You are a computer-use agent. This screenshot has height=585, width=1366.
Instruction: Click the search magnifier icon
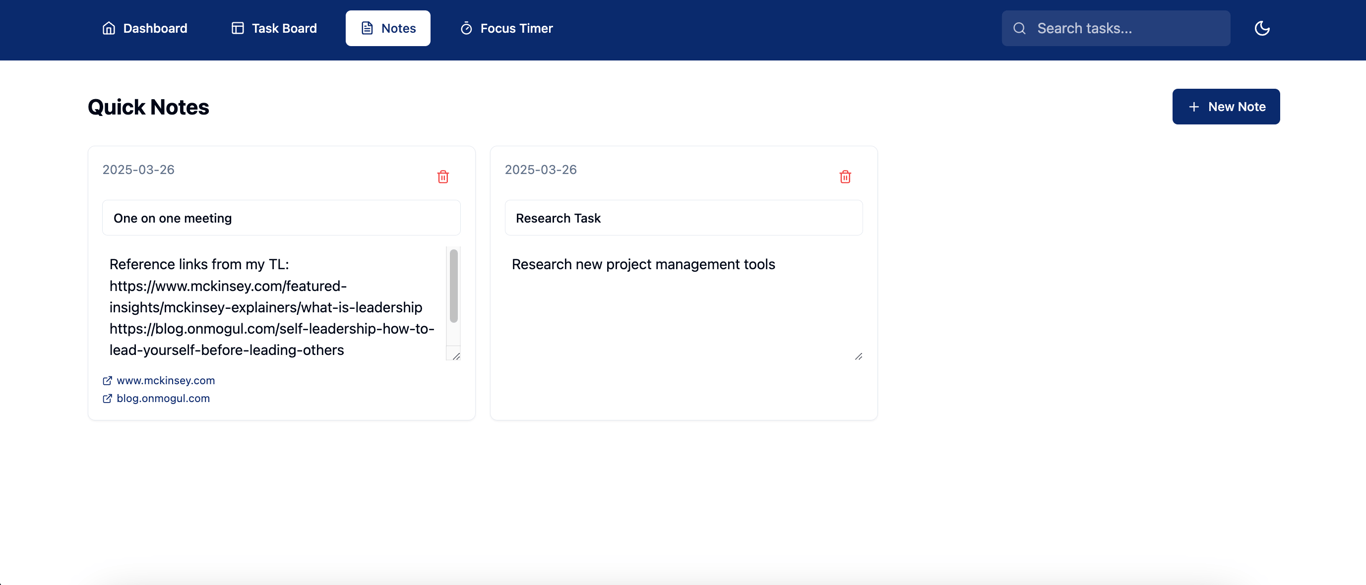[x=1019, y=28]
